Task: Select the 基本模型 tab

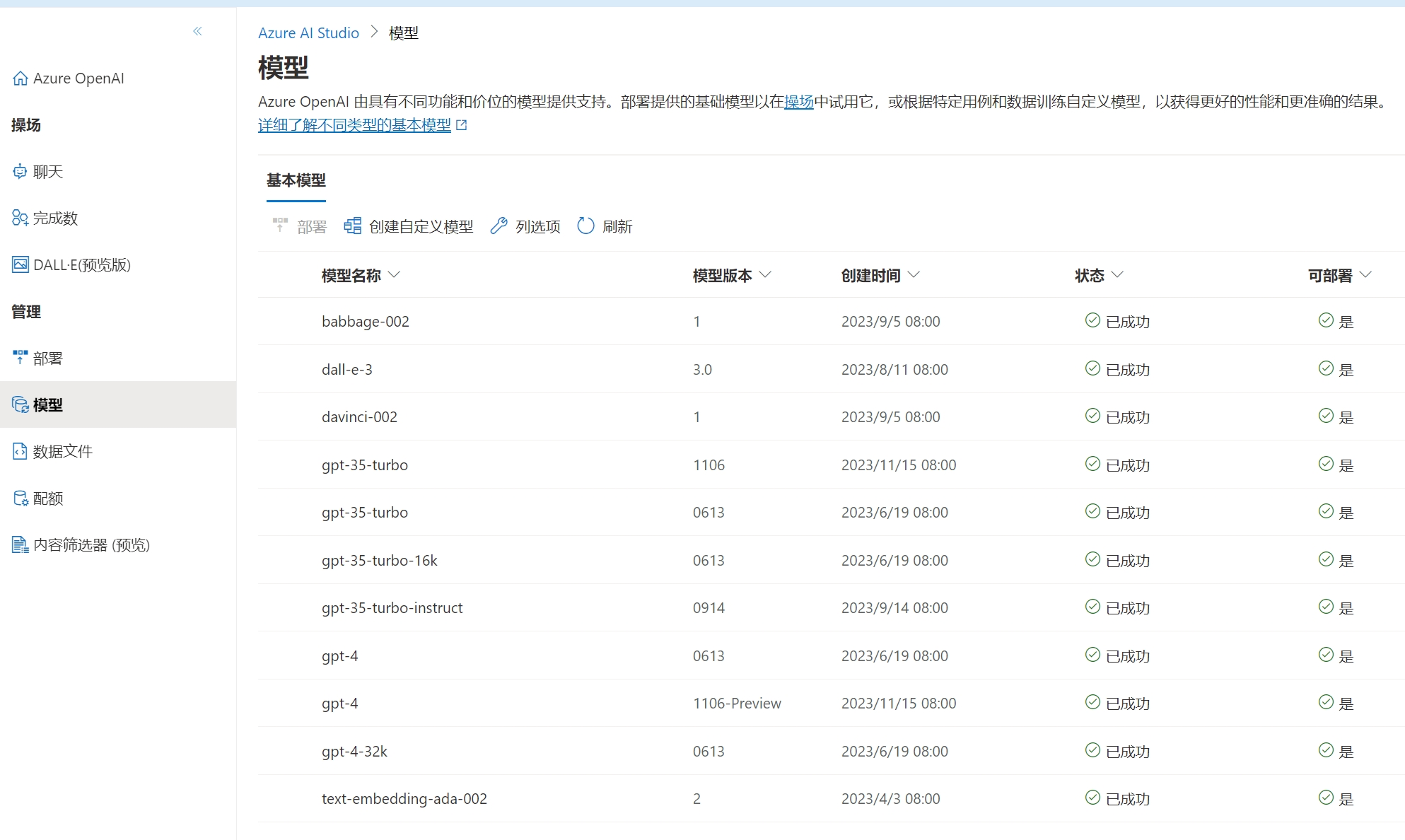Action: [x=296, y=181]
